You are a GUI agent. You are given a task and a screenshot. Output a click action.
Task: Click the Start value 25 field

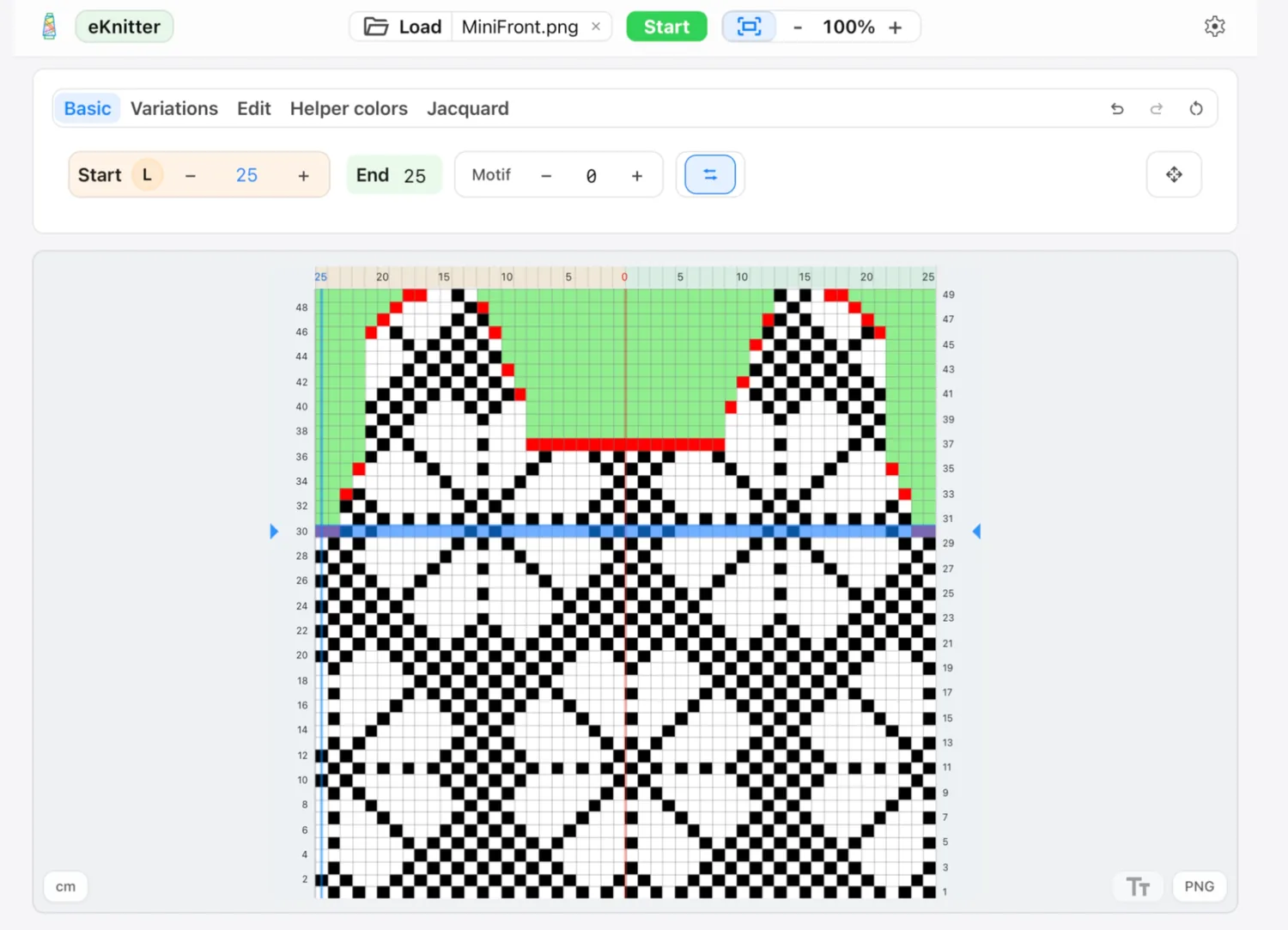pyautogui.click(x=246, y=175)
